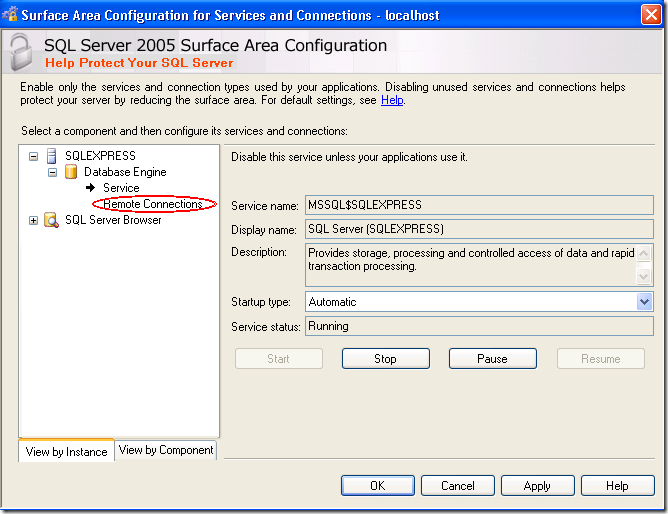This screenshot has height=514, width=668.
Task: Click the SQL Server Browser magnifier icon
Action: pyautogui.click(x=52, y=220)
